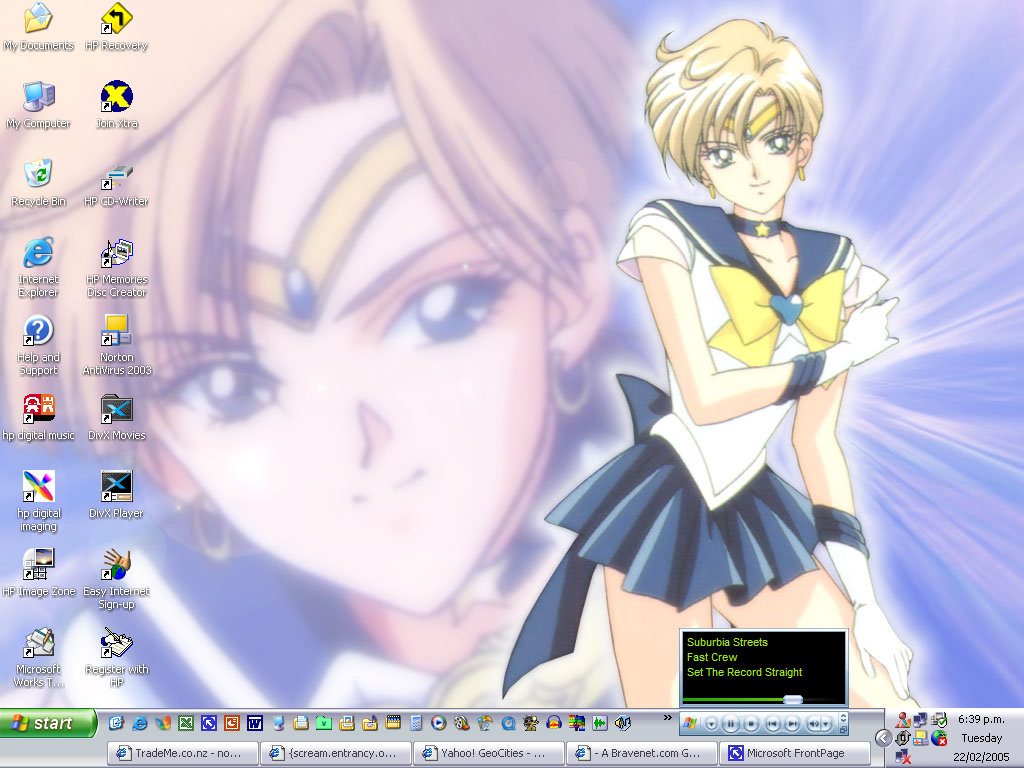
Task: Launch Movie Maker film reel icon
Action: (x=462, y=723)
